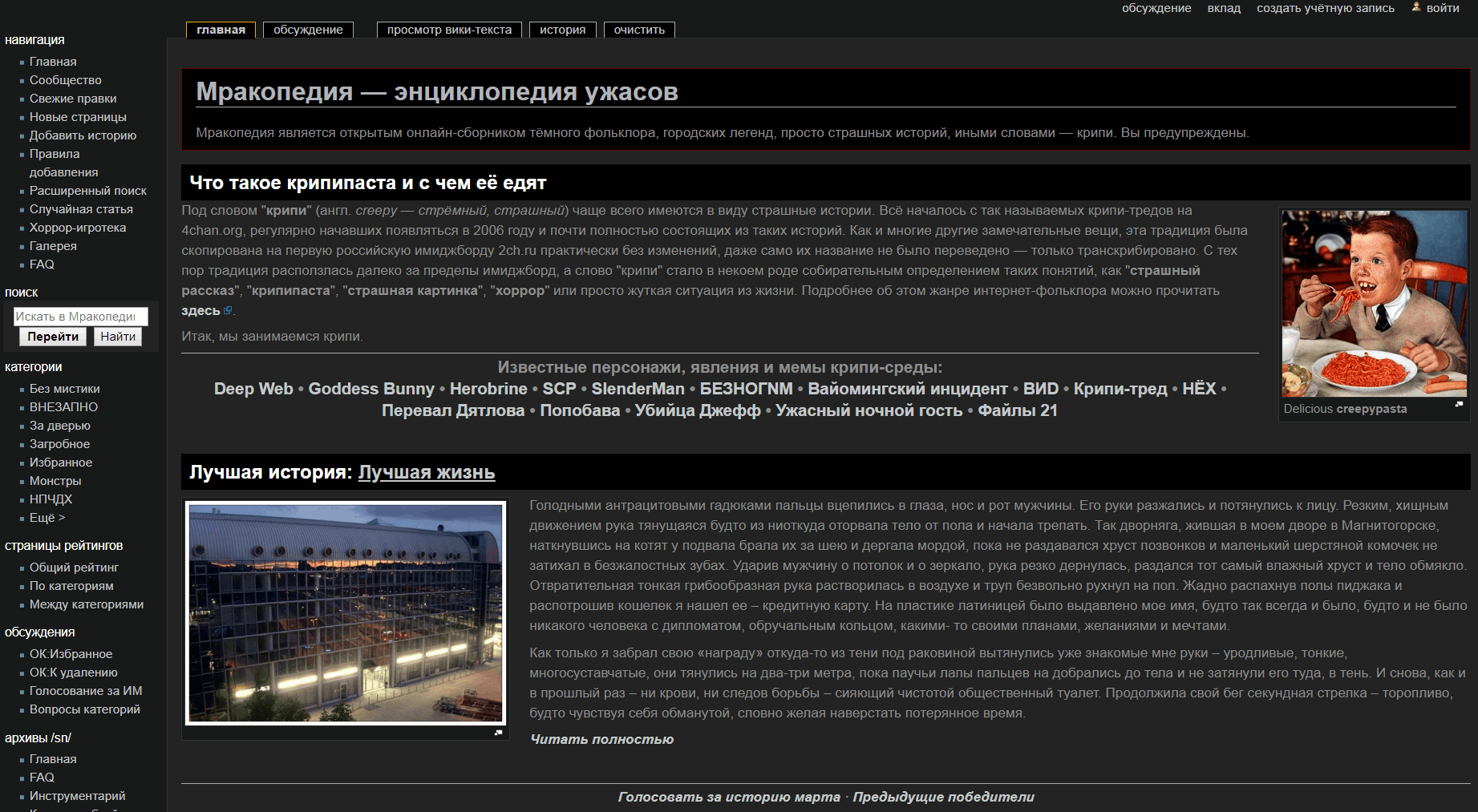Enlarge the building photo via corner icon
Screen dimensions: 1478x812
click(x=498, y=733)
